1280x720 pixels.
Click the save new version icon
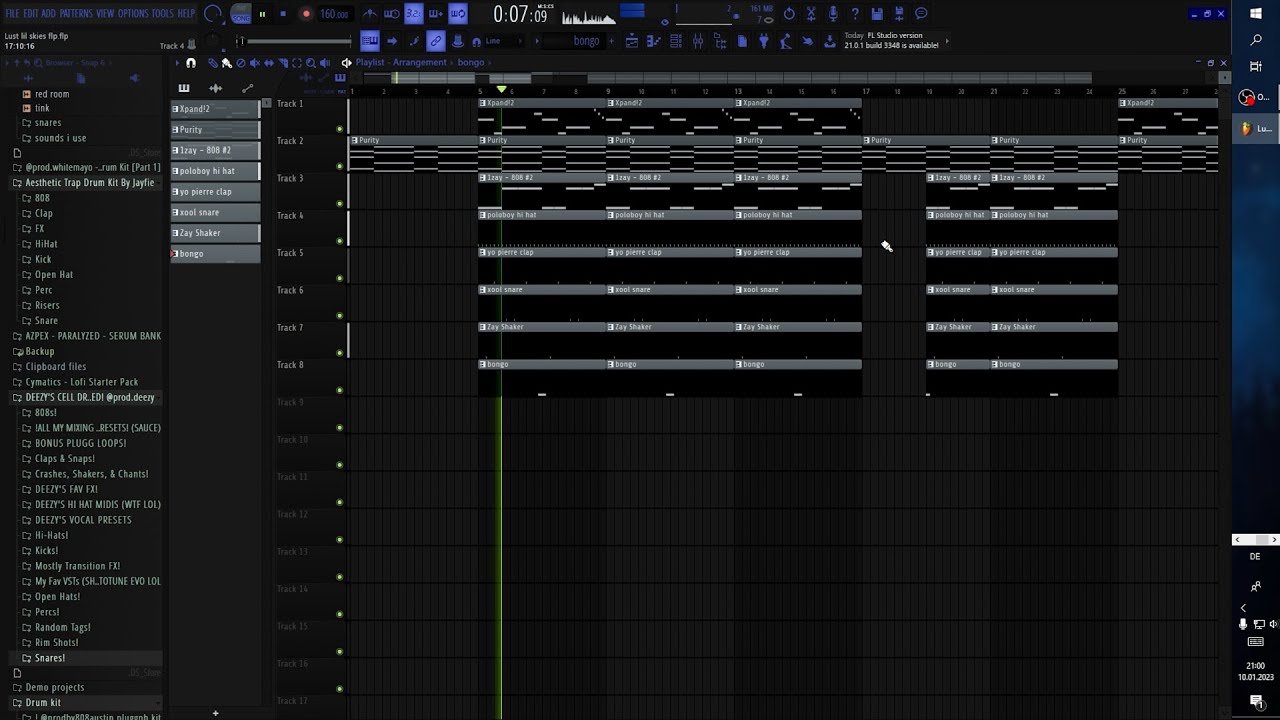(899, 14)
